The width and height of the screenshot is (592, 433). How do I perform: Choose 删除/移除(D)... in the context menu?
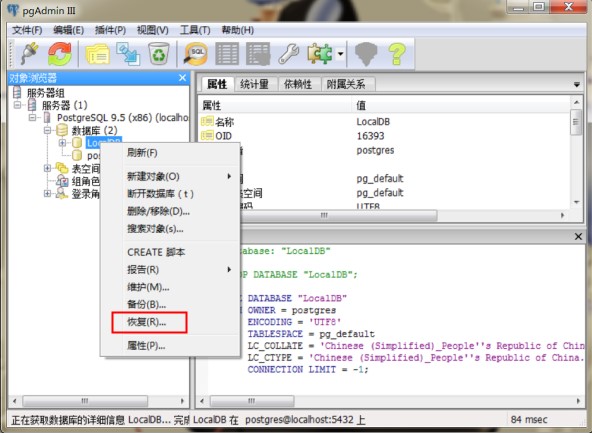pyautogui.click(x=170, y=211)
